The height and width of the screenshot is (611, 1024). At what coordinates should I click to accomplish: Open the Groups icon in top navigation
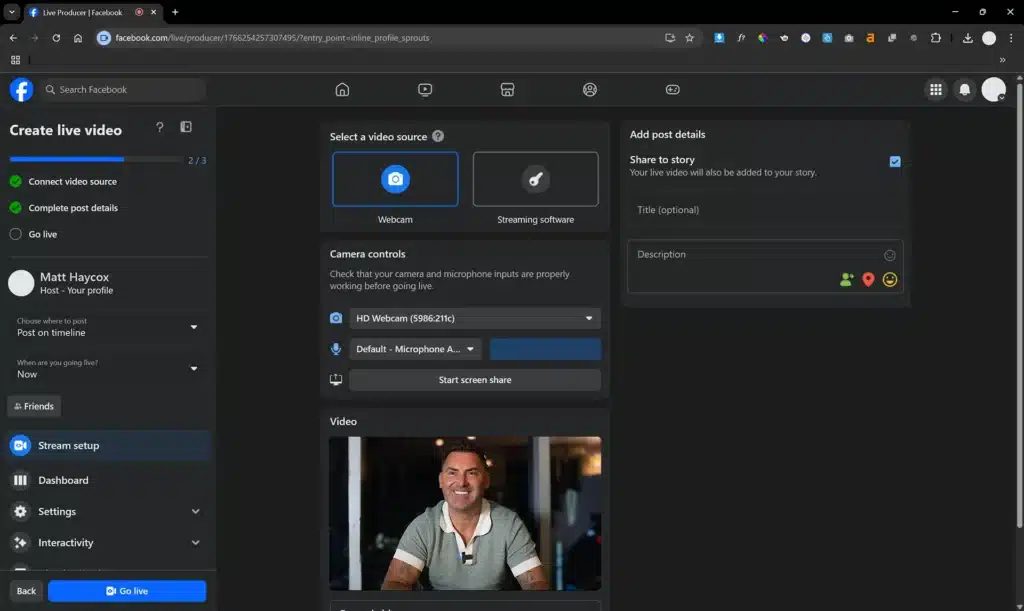click(x=590, y=89)
